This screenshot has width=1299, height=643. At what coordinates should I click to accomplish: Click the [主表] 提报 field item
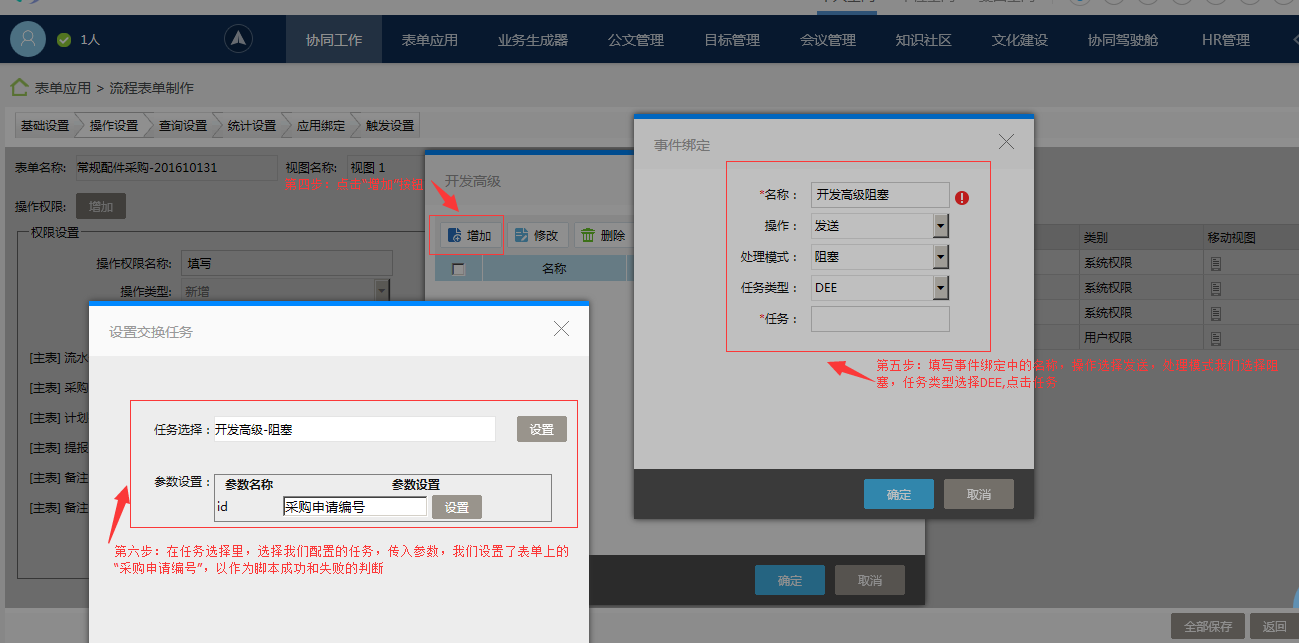59,447
